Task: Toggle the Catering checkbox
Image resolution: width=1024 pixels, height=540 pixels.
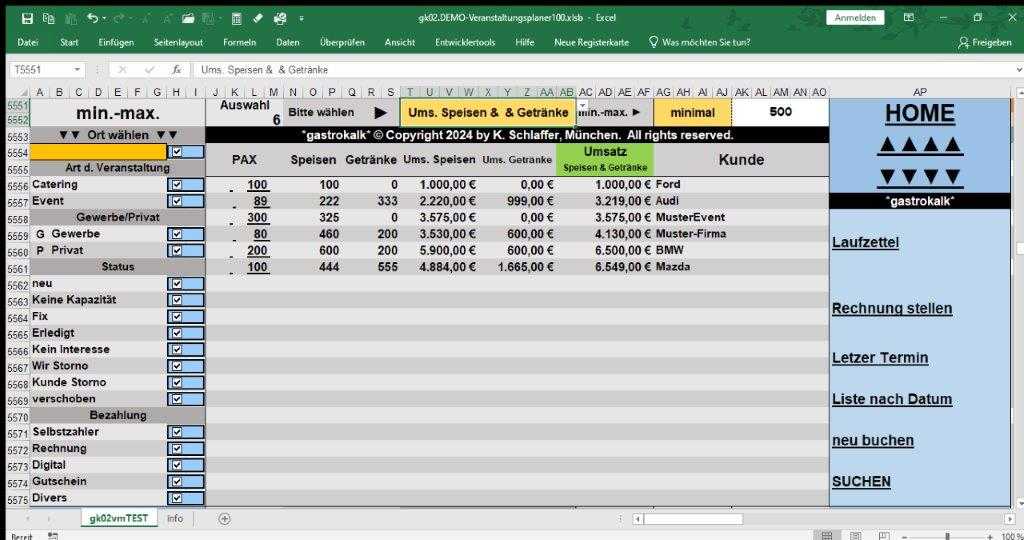Action: tap(177, 185)
